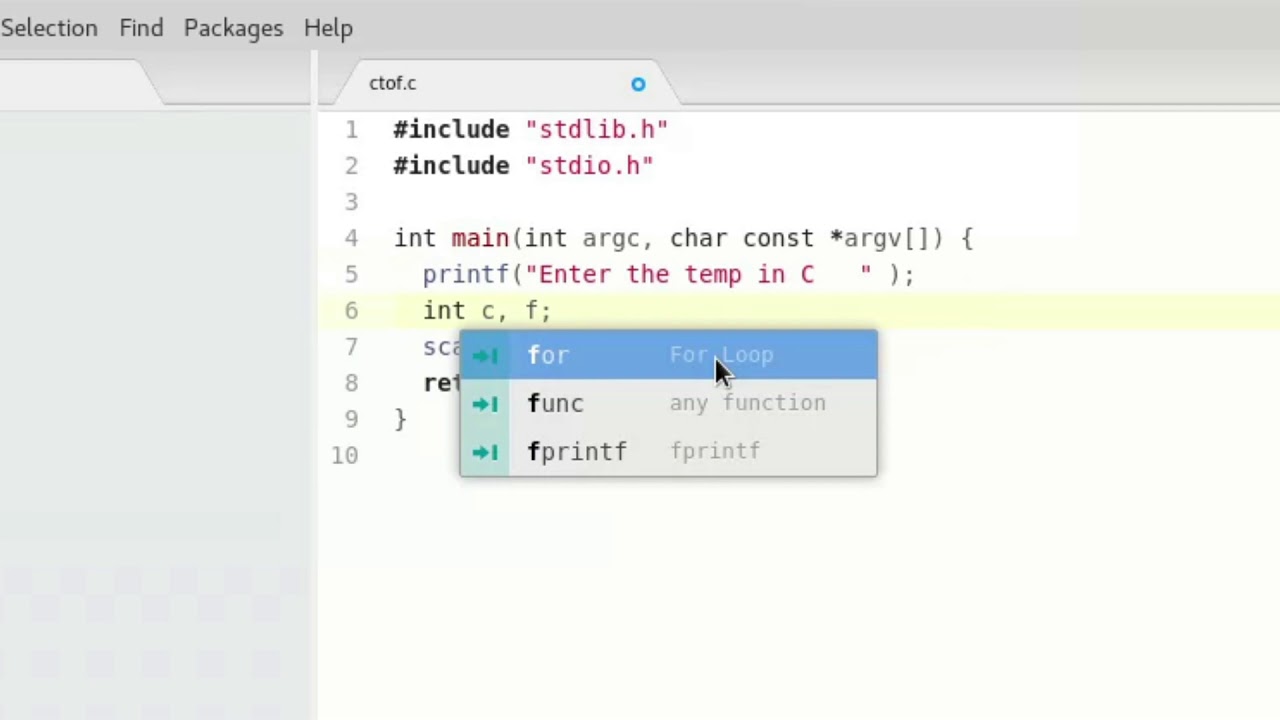Click the 'argc' parameter on line 4
Screen dimensions: 1280x720
point(611,239)
